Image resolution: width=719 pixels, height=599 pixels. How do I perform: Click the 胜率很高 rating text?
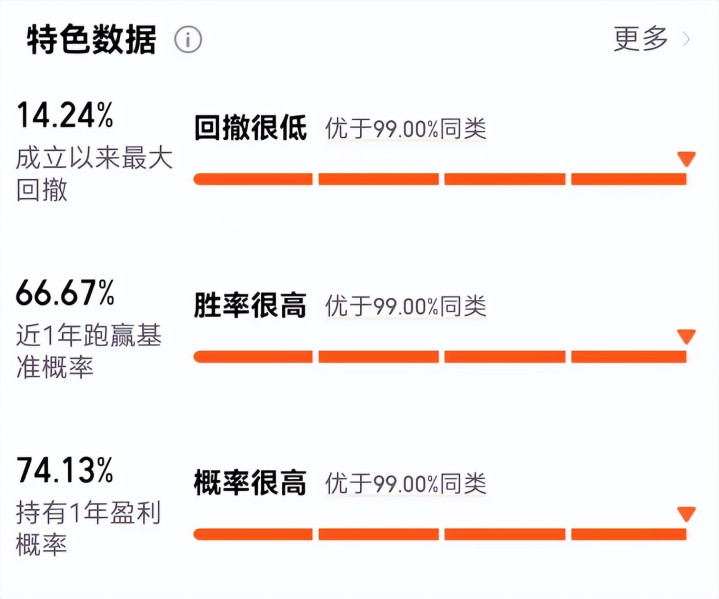[x=250, y=306]
